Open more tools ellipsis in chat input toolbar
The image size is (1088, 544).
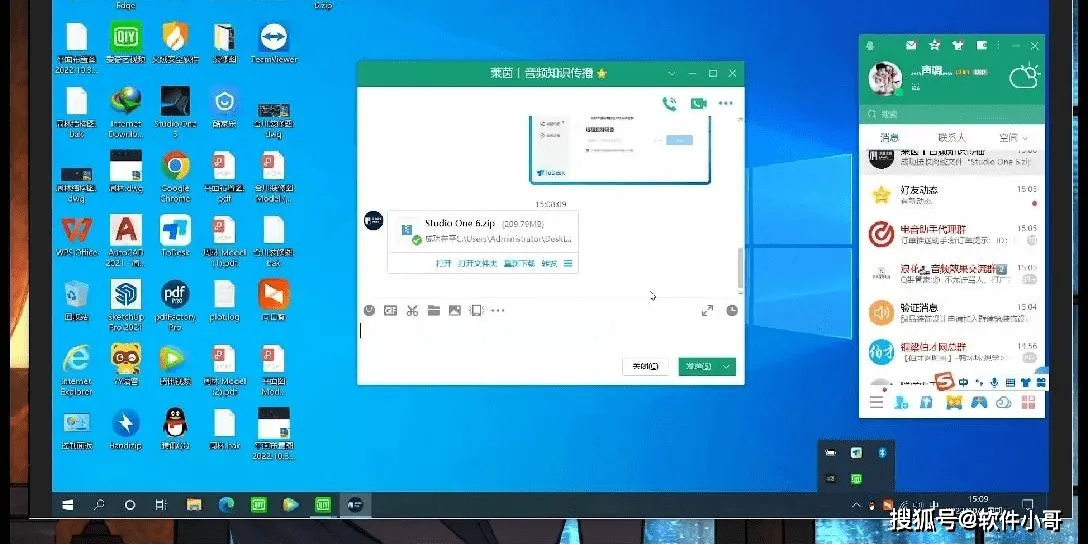point(498,311)
